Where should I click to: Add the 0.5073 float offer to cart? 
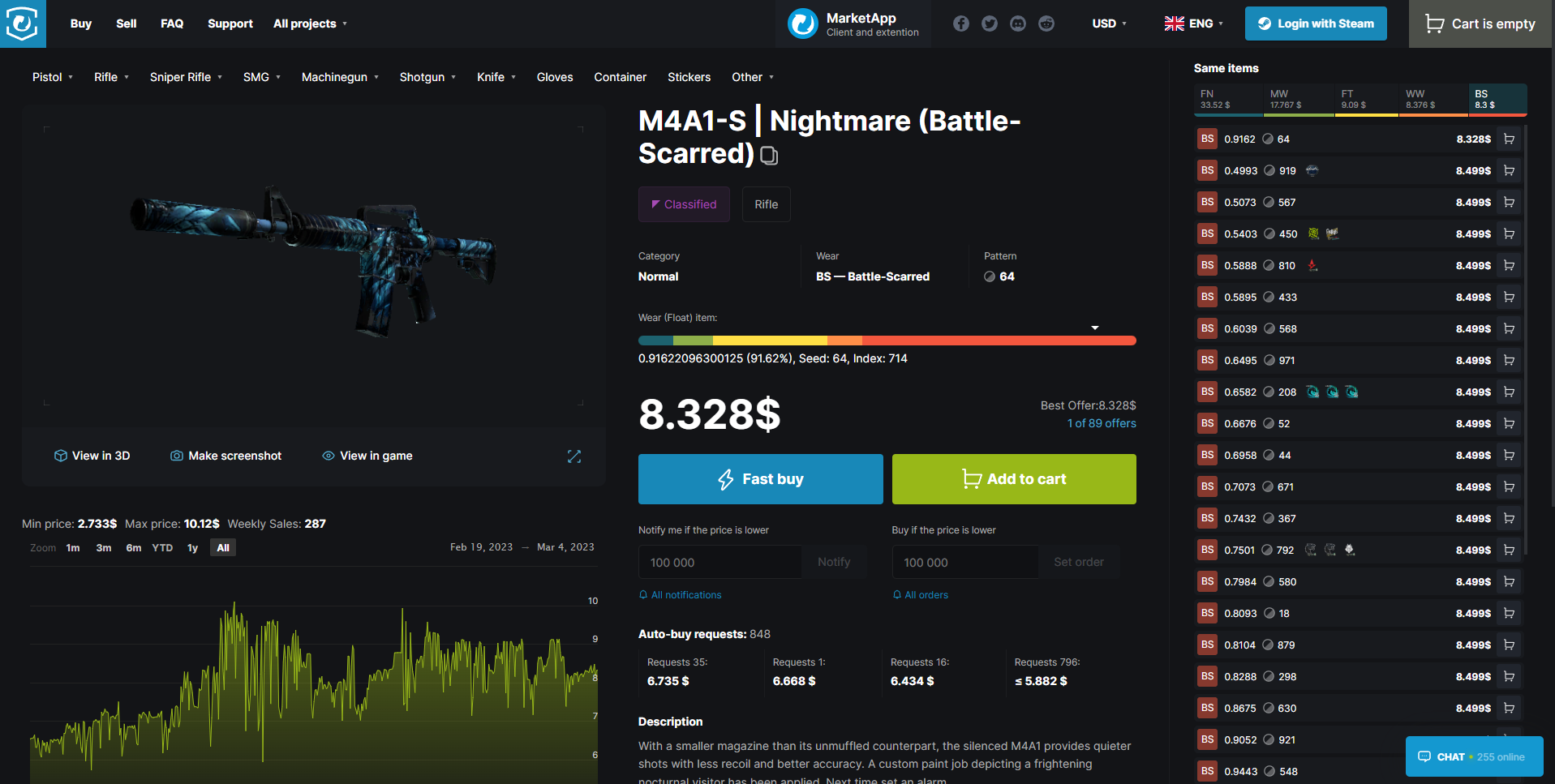(1509, 203)
